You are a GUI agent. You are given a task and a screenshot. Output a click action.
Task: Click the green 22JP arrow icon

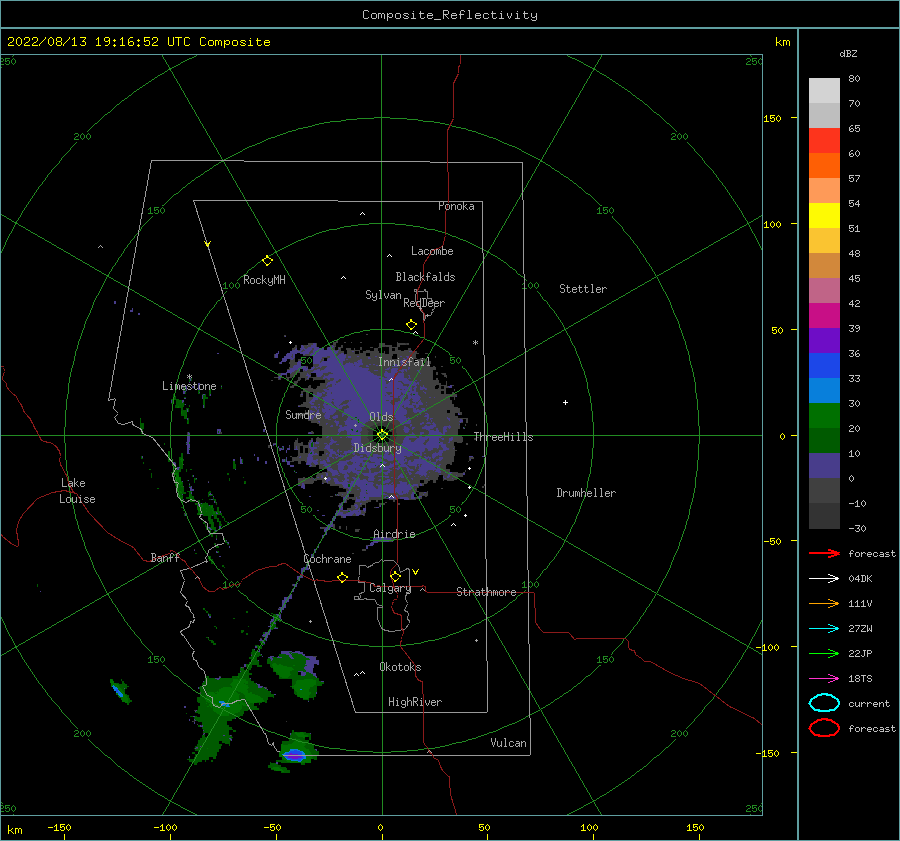pyautogui.click(x=824, y=653)
